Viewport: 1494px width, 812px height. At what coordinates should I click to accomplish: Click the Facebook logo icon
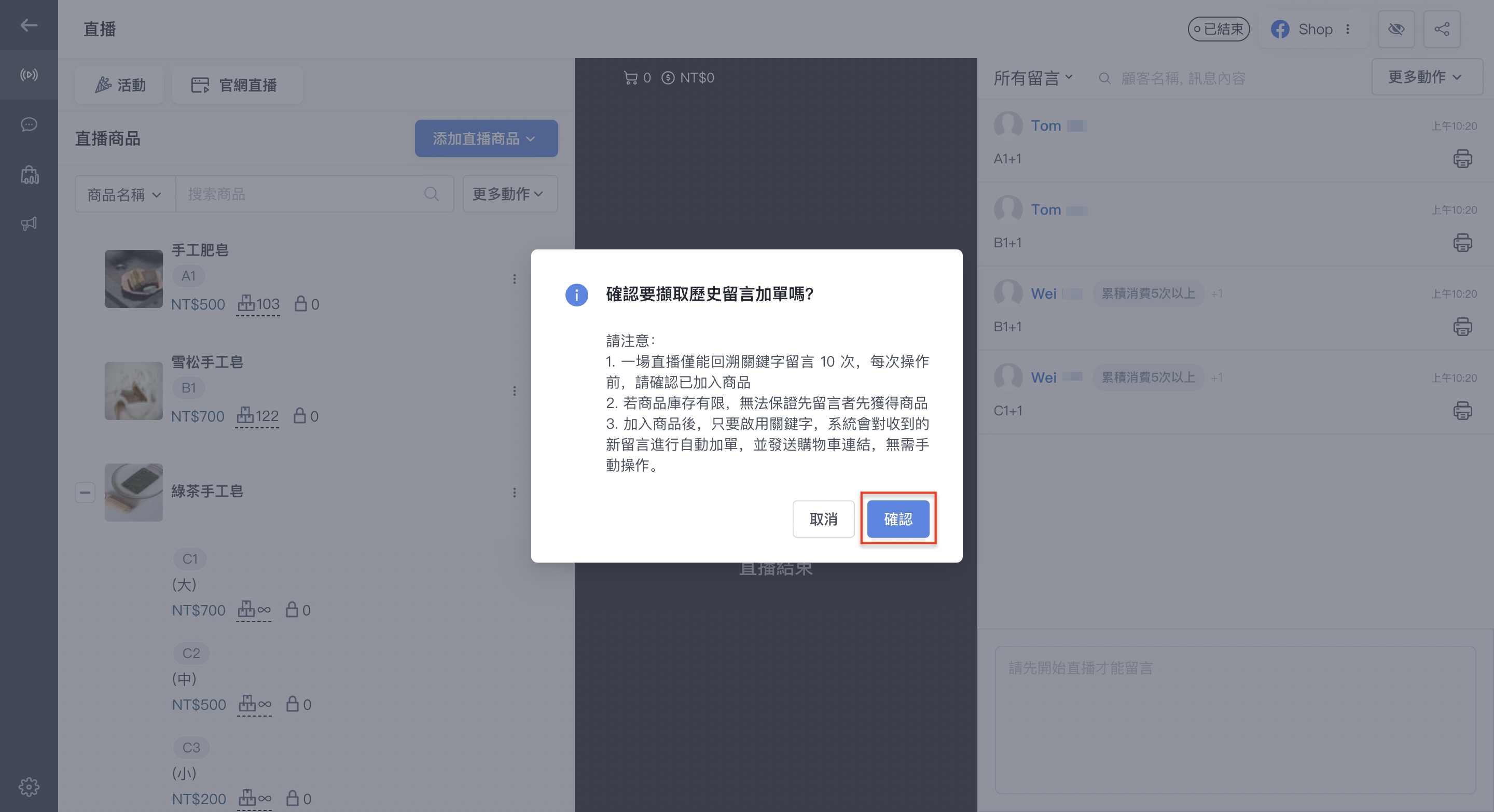pos(1280,29)
